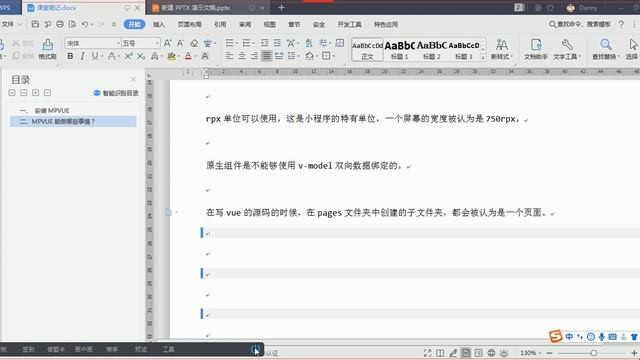Click the Clear formatting eraser icon
Screen dimensions: 640x360
pyautogui.click(x=194, y=43)
